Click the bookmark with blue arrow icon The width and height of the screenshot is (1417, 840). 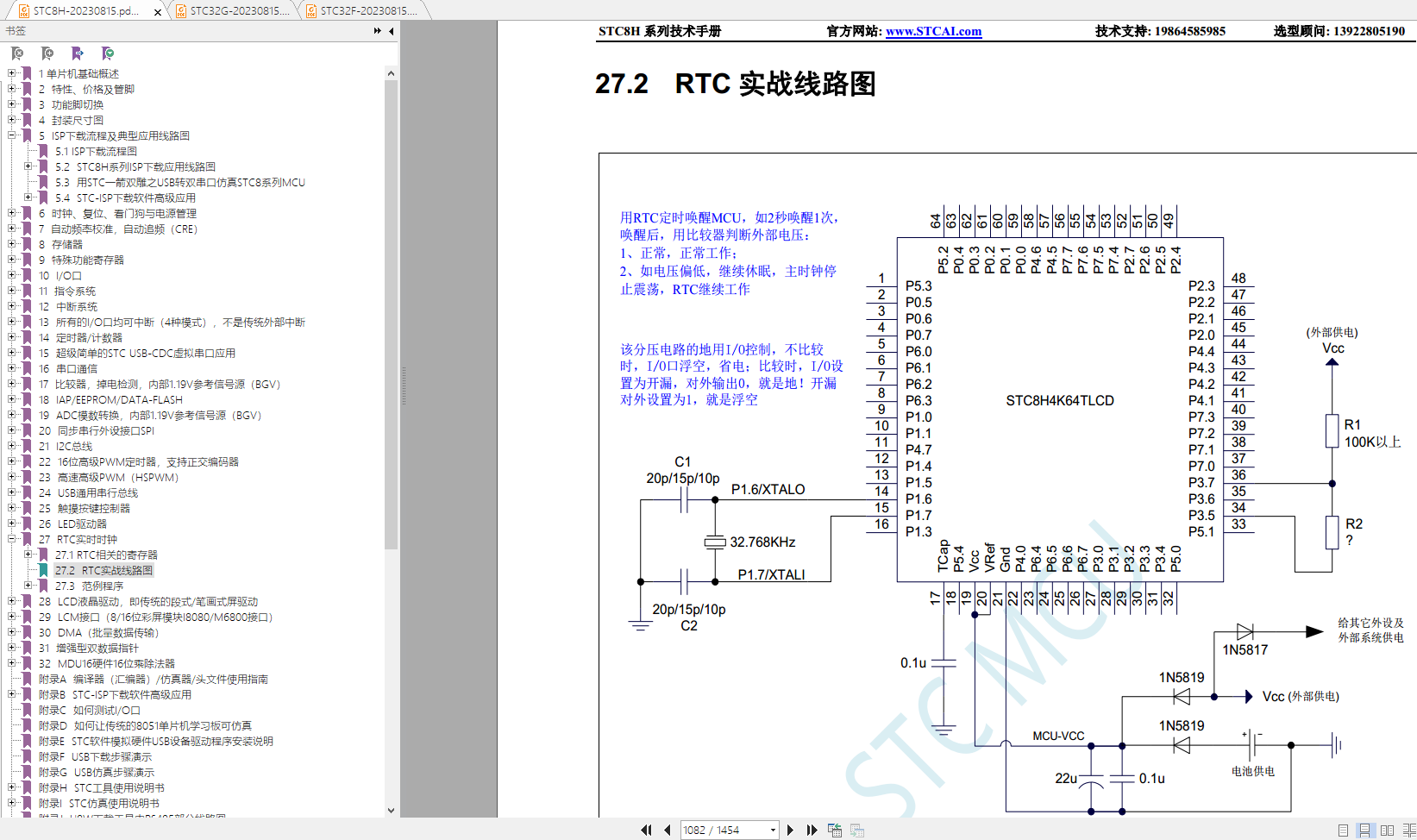coord(78,53)
